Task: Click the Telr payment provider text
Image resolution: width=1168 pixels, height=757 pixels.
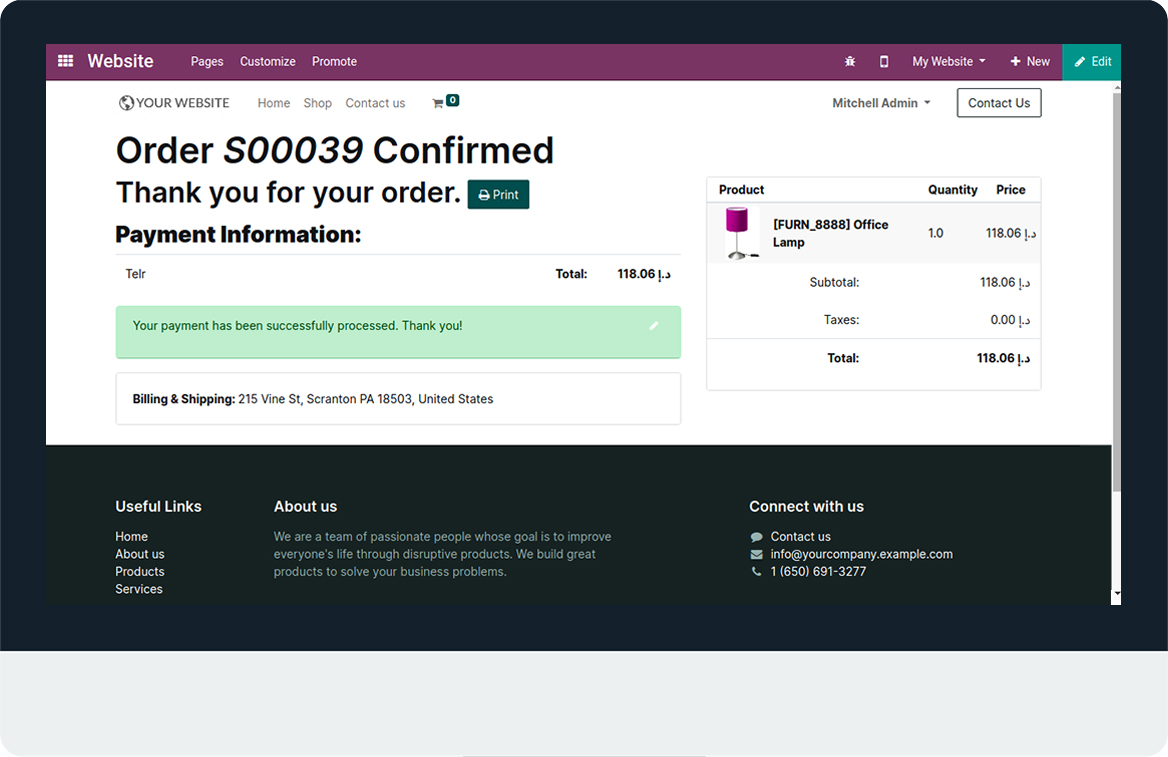Action: [136, 274]
